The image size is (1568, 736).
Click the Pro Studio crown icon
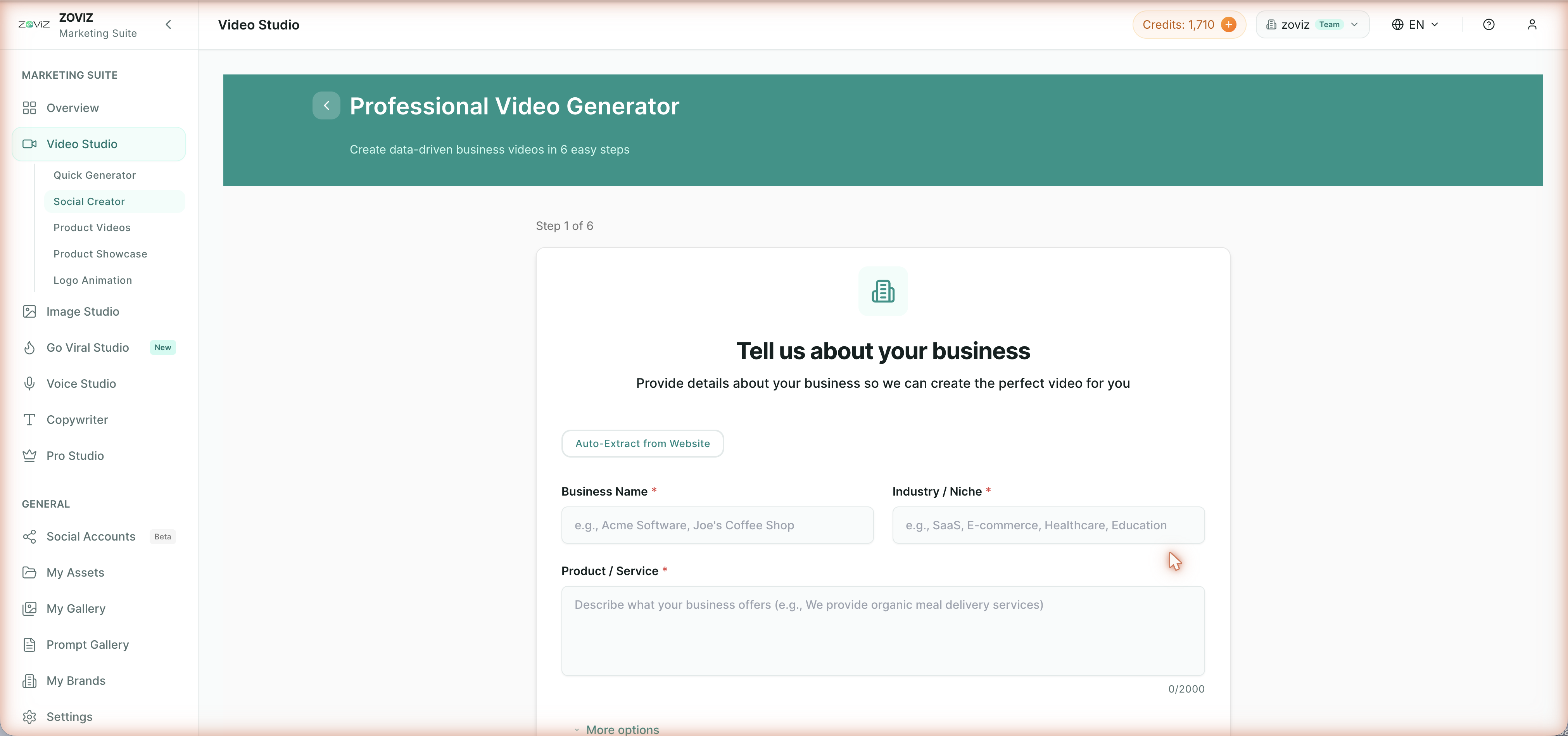click(29, 455)
